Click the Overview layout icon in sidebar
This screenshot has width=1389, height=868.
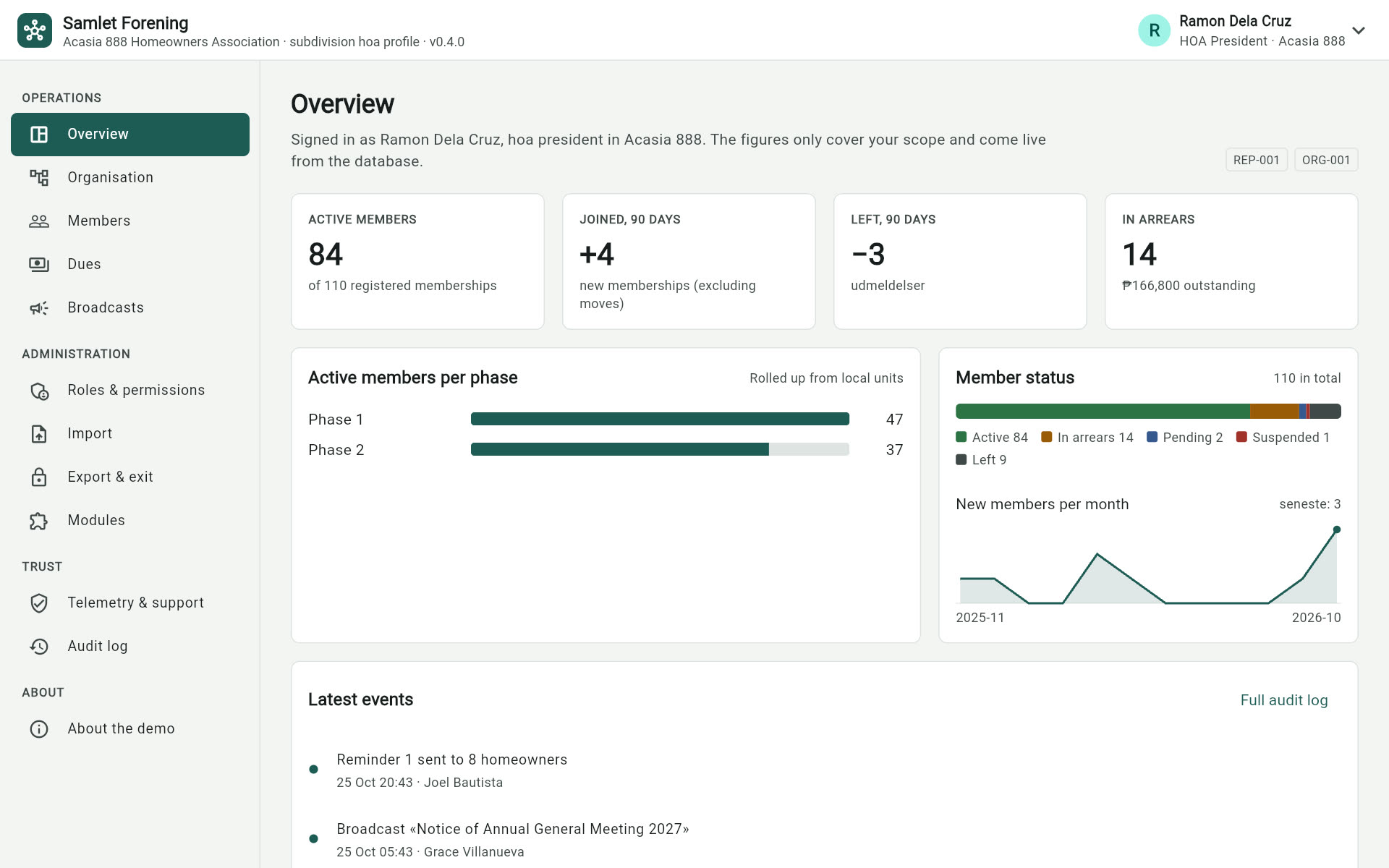(39, 135)
